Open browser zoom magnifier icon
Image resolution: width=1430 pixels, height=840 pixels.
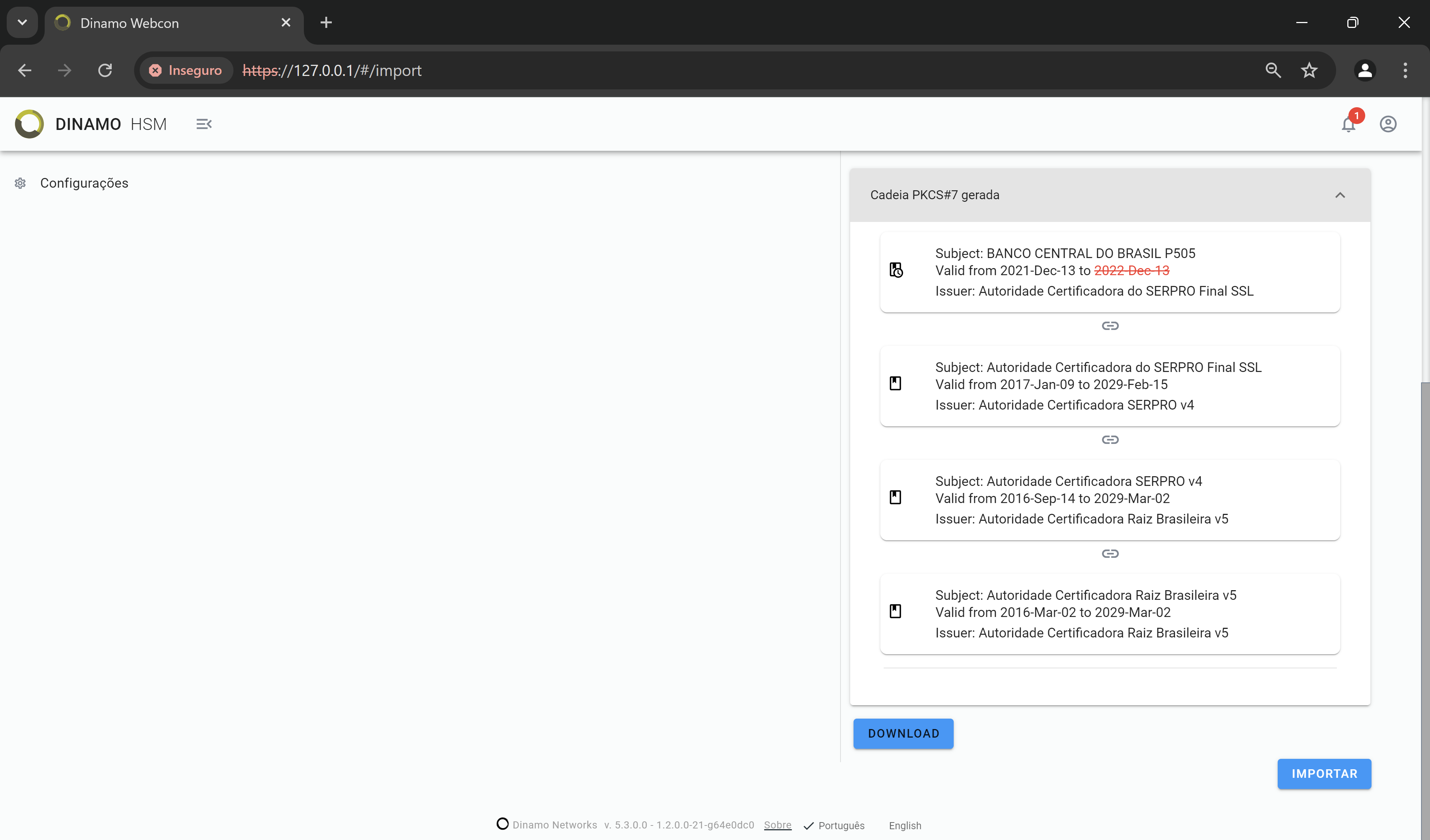(x=1273, y=70)
